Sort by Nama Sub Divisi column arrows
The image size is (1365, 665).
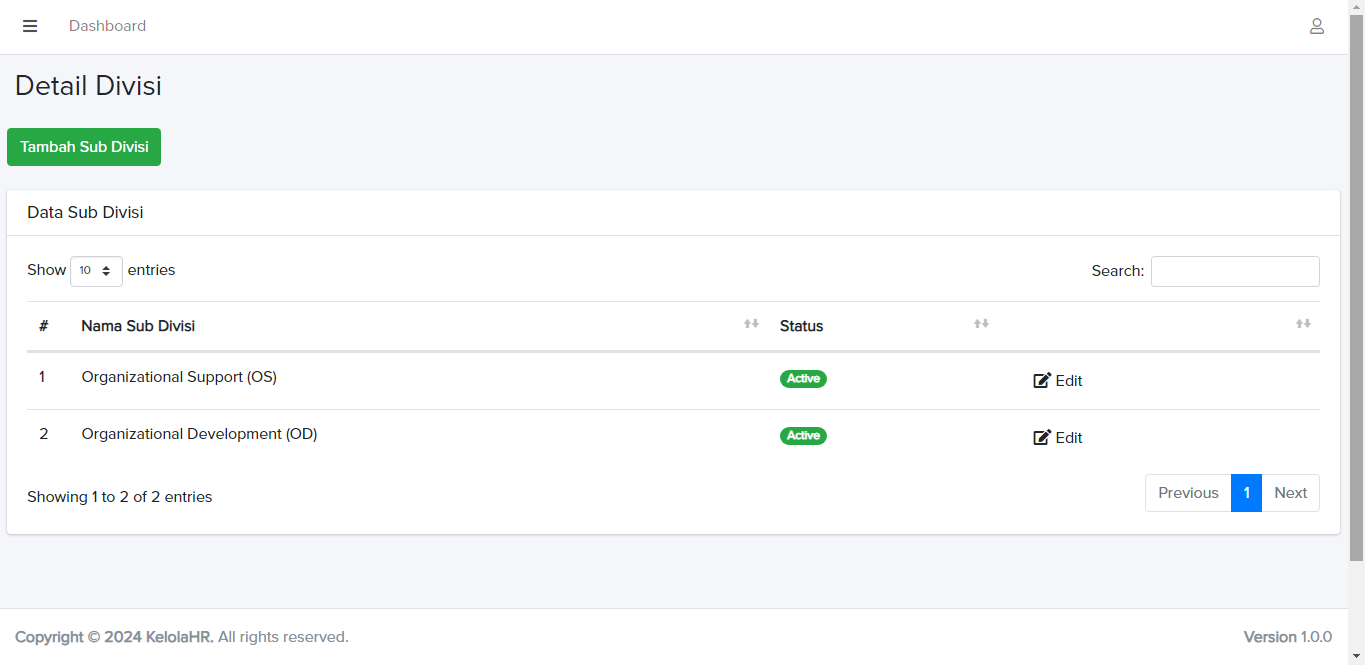[x=751, y=324]
